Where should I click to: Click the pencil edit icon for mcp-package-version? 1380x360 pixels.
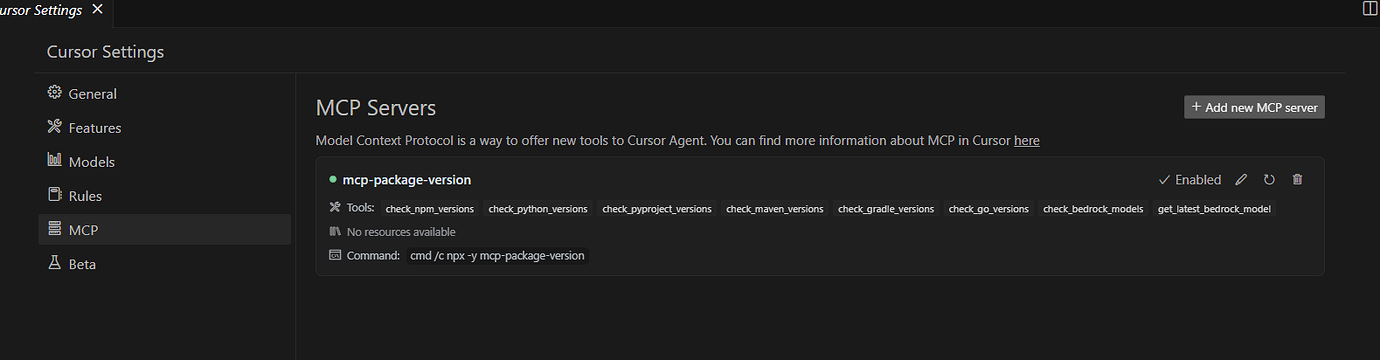[x=1241, y=180]
